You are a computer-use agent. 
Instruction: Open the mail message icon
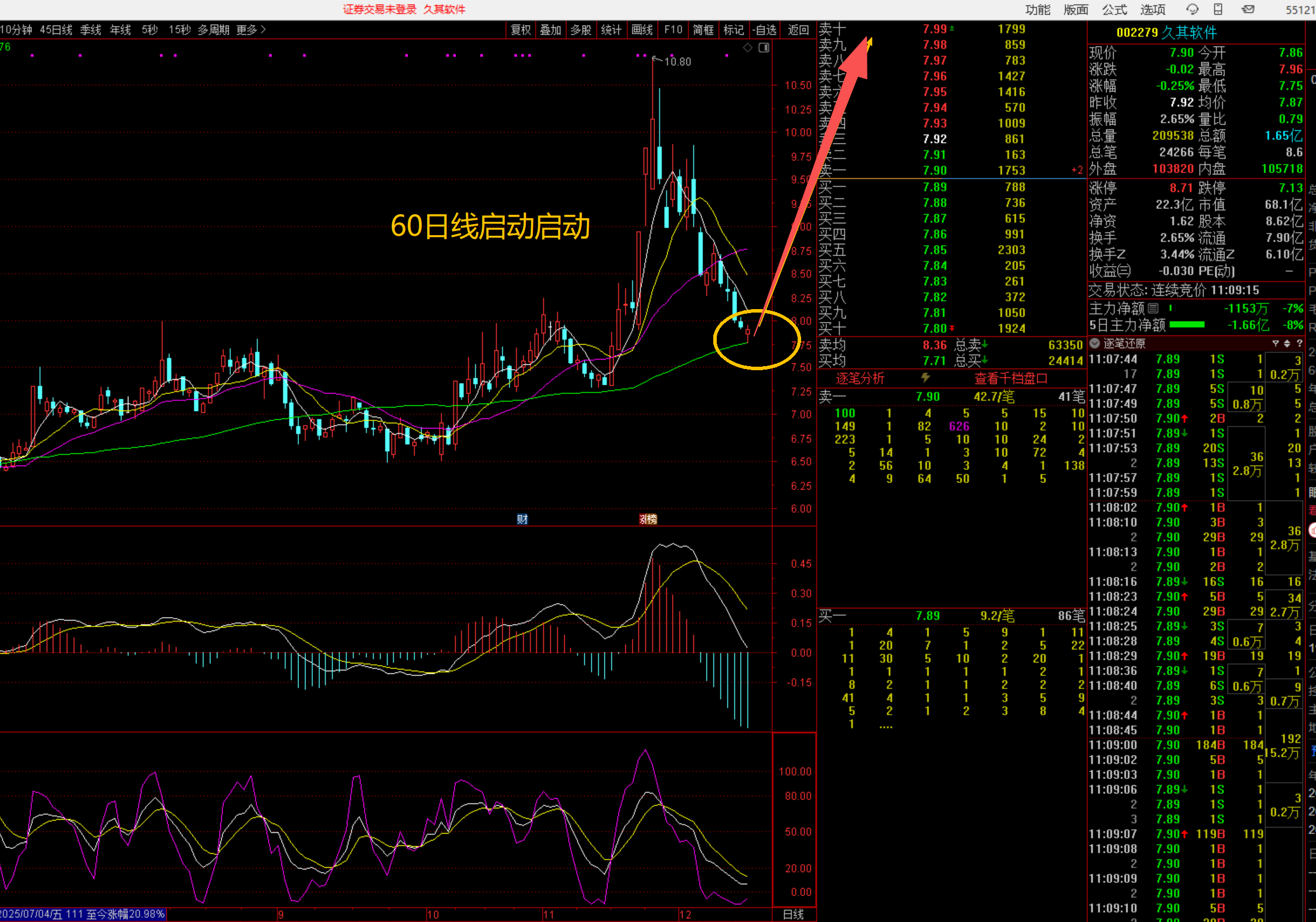coord(1247,9)
